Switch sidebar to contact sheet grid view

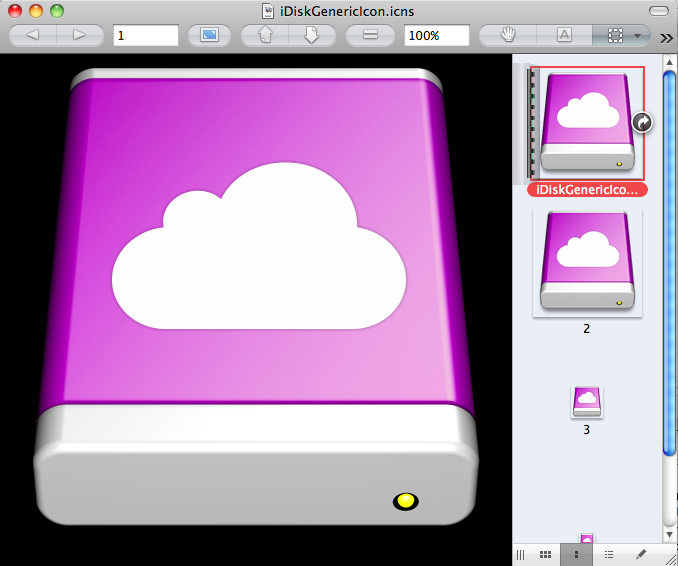click(x=545, y=554)
